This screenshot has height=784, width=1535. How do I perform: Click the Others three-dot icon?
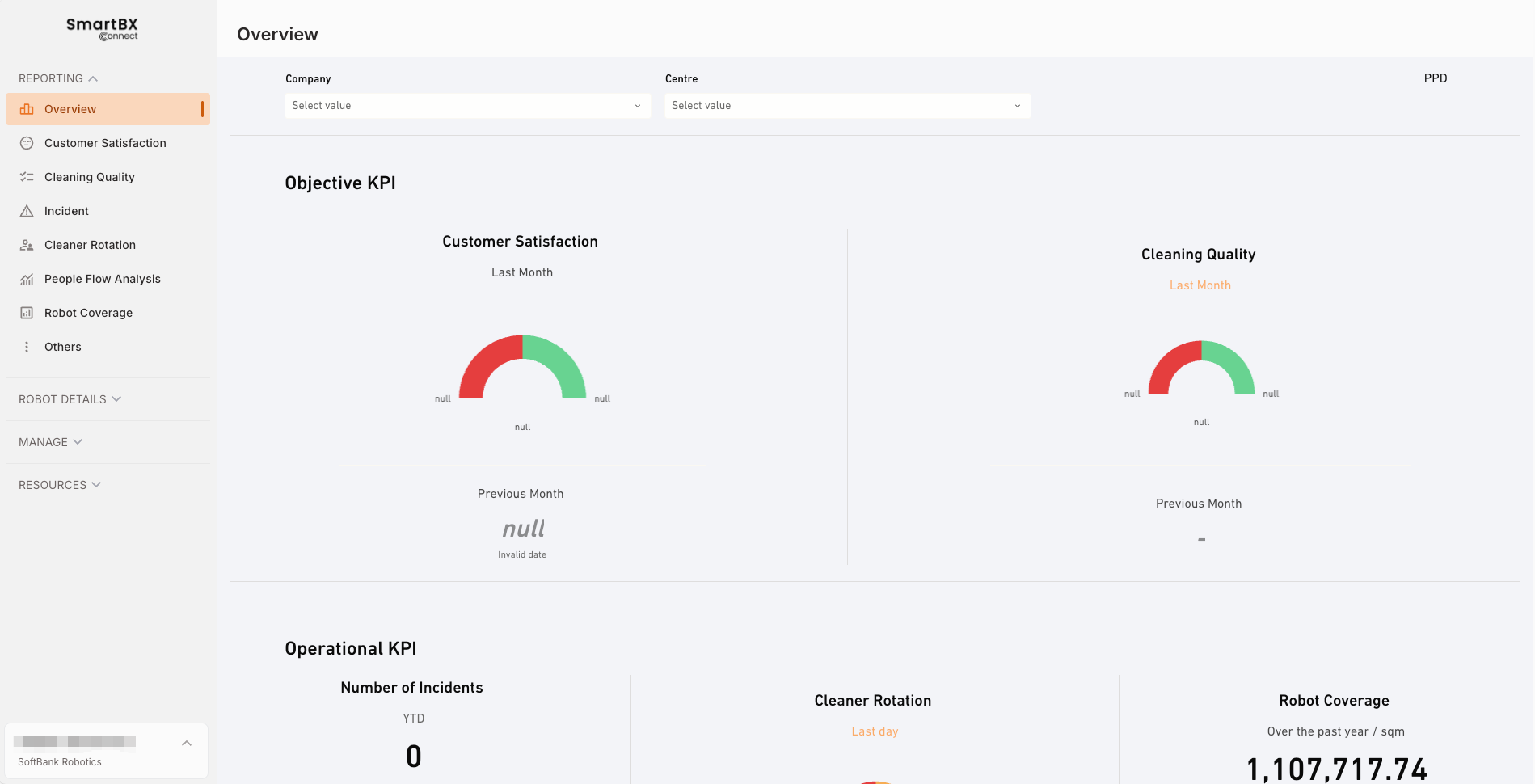coord(27,347)
